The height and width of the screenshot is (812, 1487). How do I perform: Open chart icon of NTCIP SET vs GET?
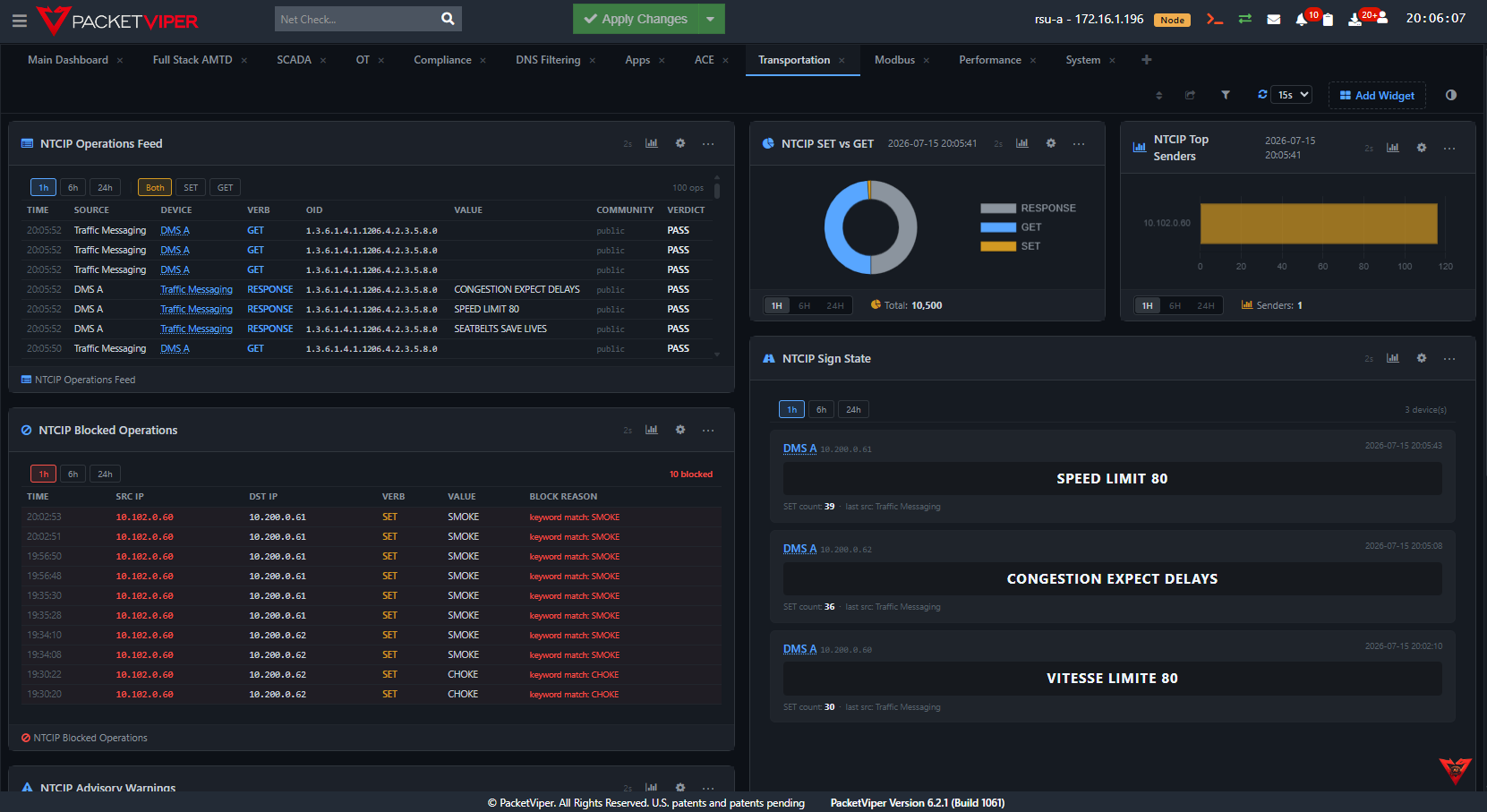point(1022,143)
